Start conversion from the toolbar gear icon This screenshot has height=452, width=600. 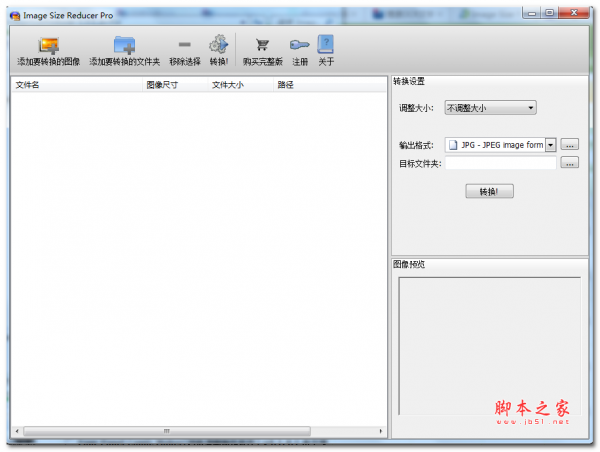click(x=218, y=44)
